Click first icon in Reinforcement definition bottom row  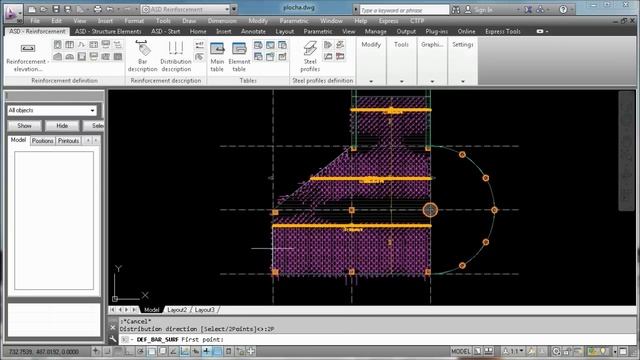pos(58,56)
